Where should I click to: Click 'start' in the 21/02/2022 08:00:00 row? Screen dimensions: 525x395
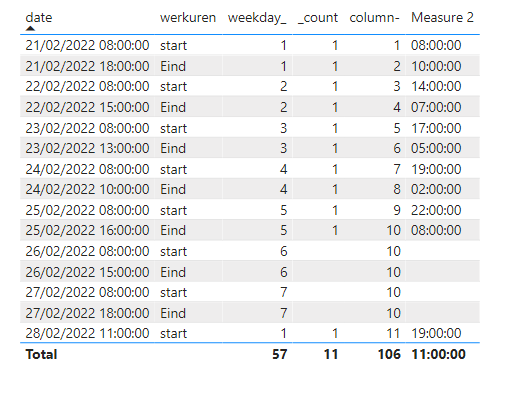[173, 45]
